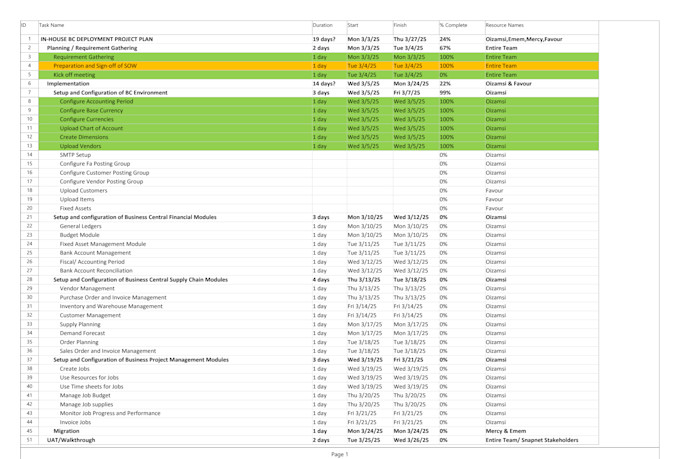The image size is (680, 459).
Task: Select the 99% complete value
Action: coord(445,93)
